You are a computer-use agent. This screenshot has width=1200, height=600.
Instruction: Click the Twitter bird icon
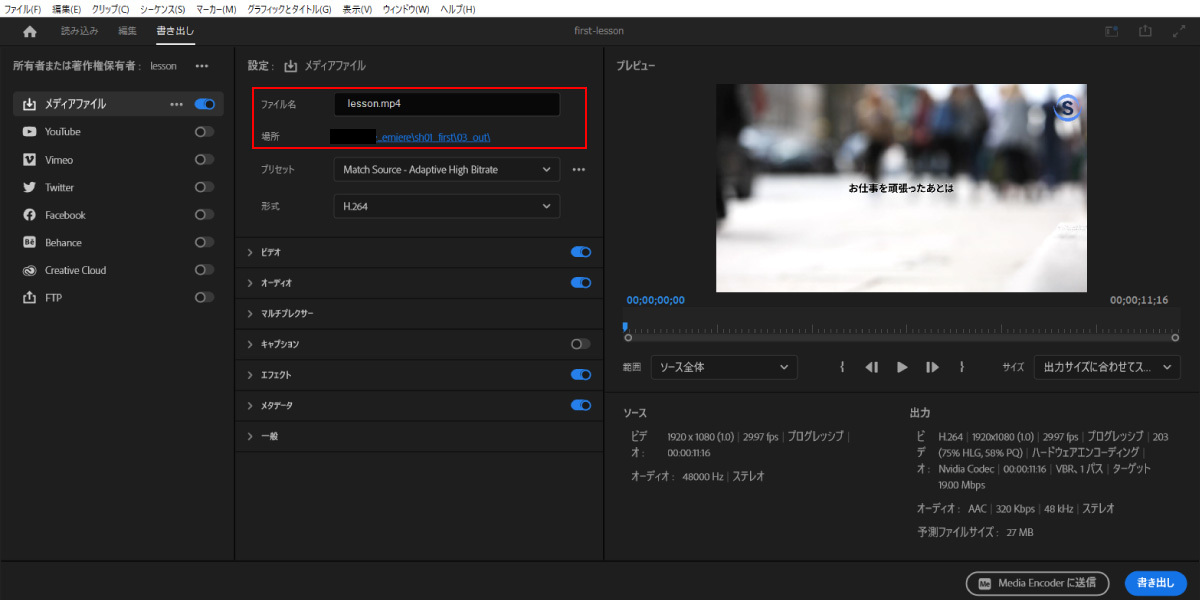pyautogui.click(x=29, y=187)
